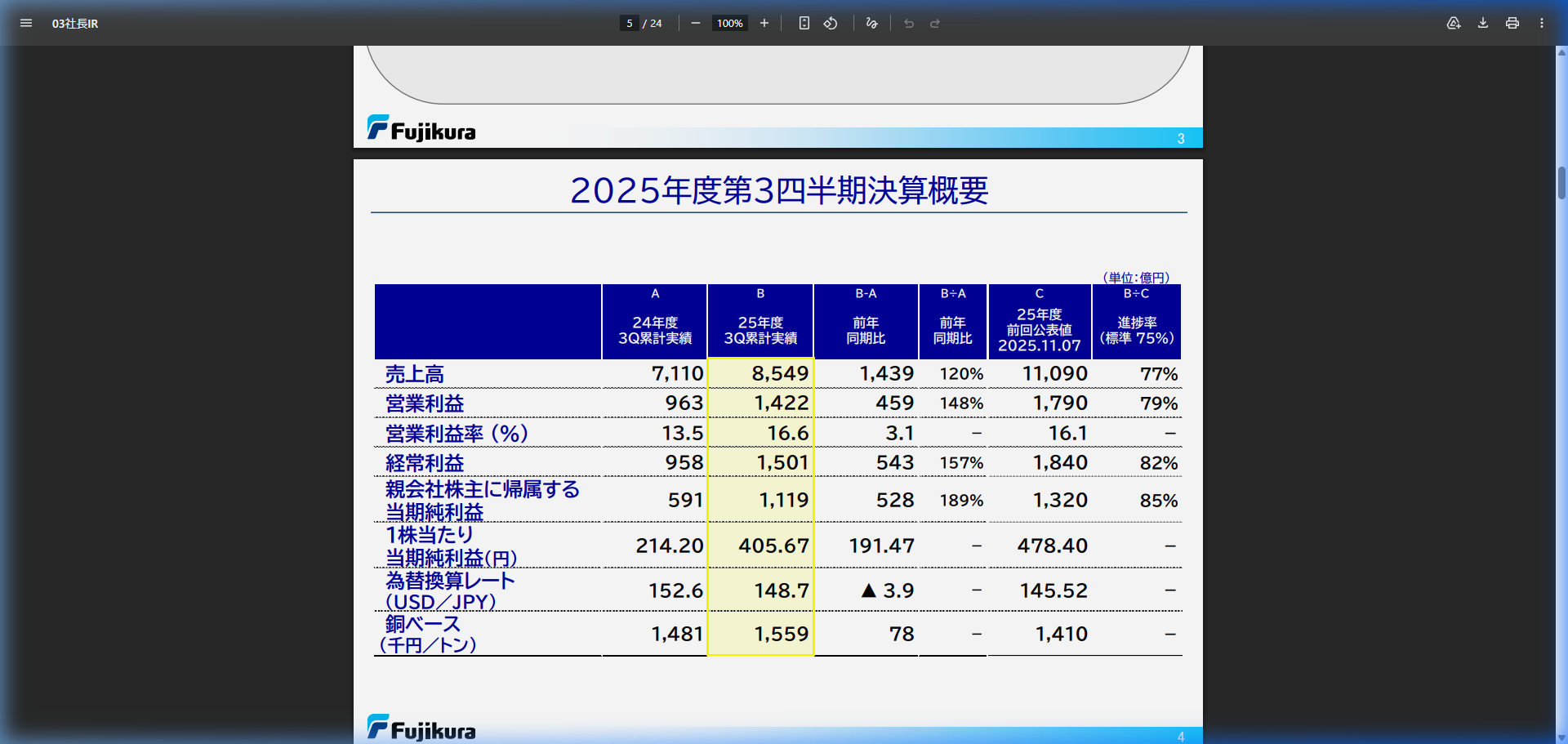The image size is (1568, 744).
Task: Click the scroll down arrow at bottom
Action: 1561,737
